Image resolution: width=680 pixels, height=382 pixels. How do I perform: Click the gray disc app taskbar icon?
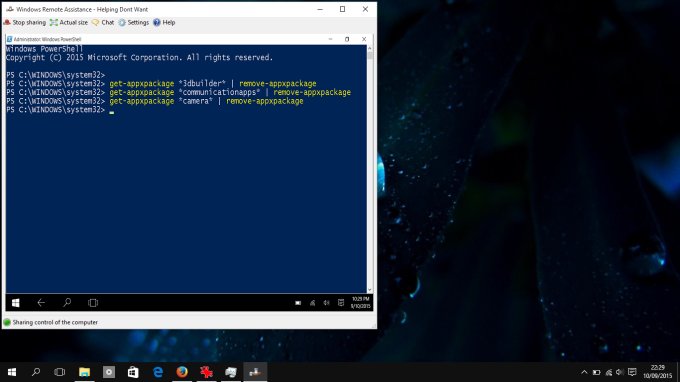tap(109, 372)
